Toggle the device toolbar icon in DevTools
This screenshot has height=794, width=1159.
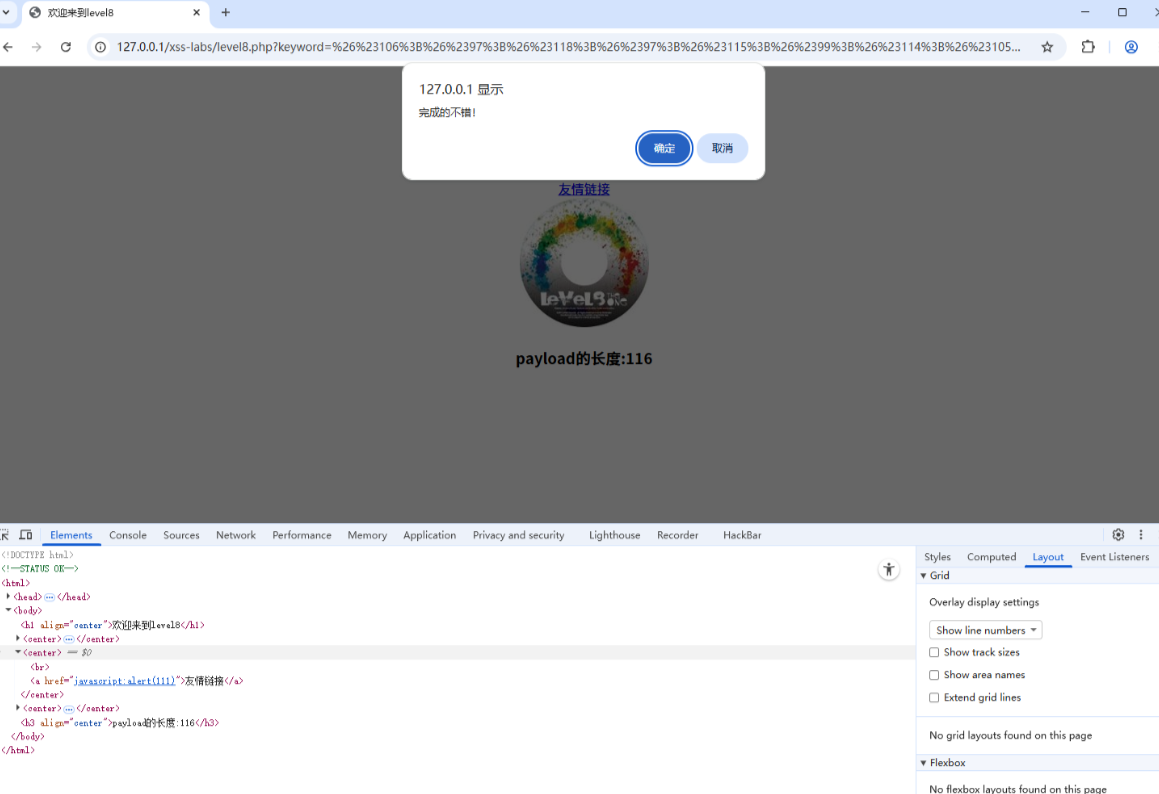26,535
